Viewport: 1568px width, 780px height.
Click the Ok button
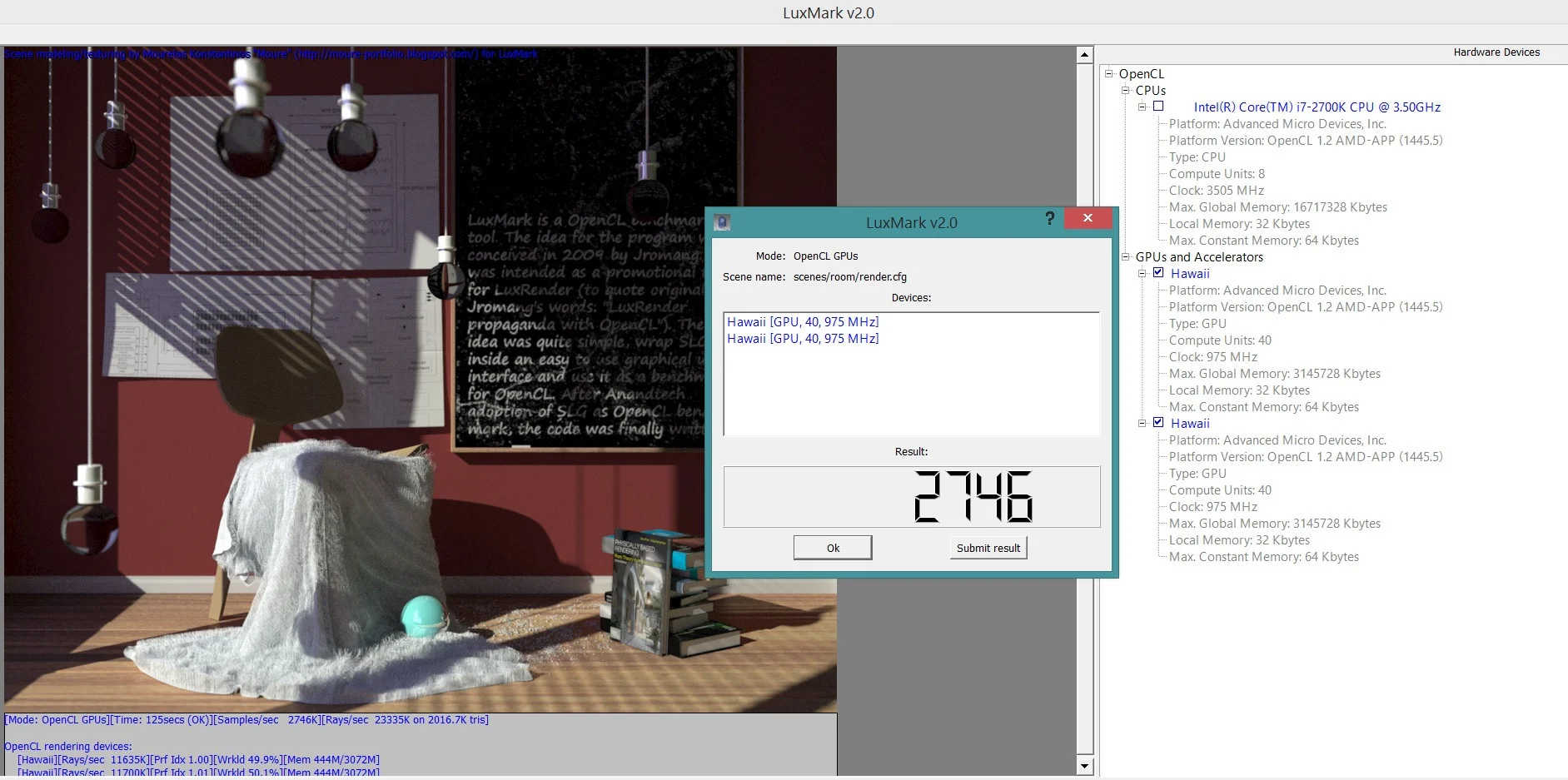[x=833, y=548]
